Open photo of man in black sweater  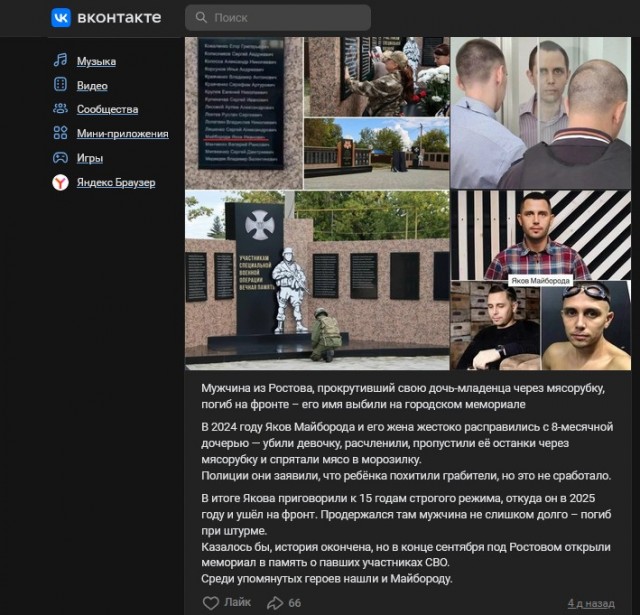(x=495, y=325)
